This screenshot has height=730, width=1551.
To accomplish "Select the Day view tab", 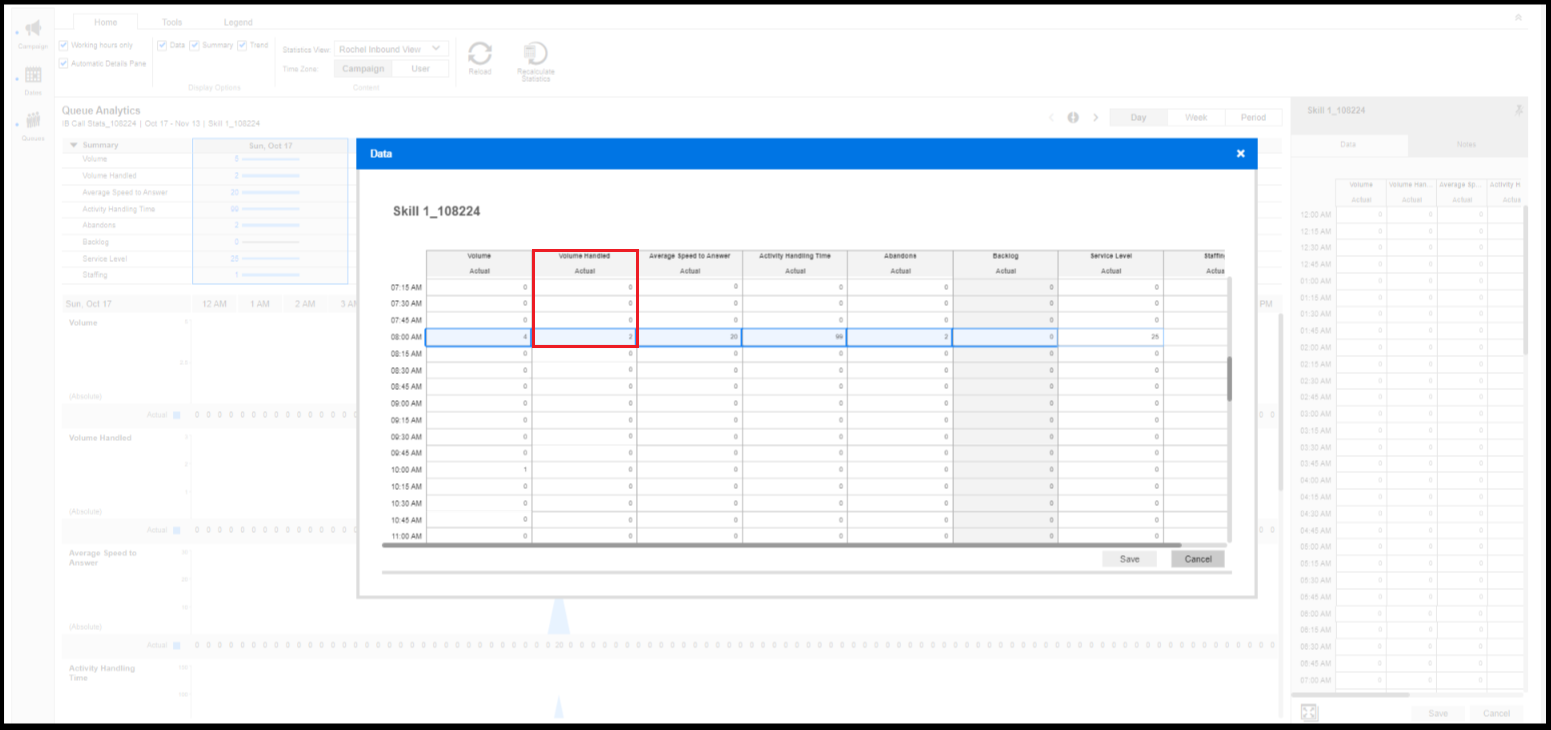I will click(1138, 117).
